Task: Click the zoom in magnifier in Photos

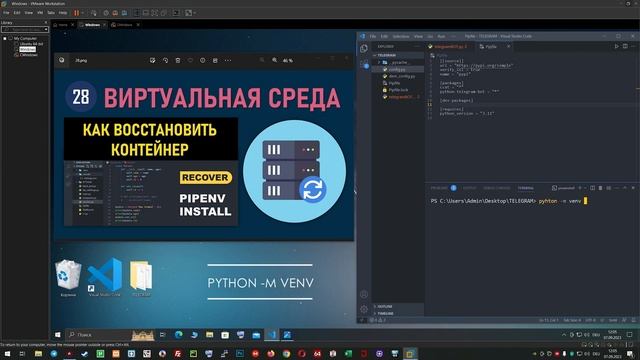Action: click(275, 60)
